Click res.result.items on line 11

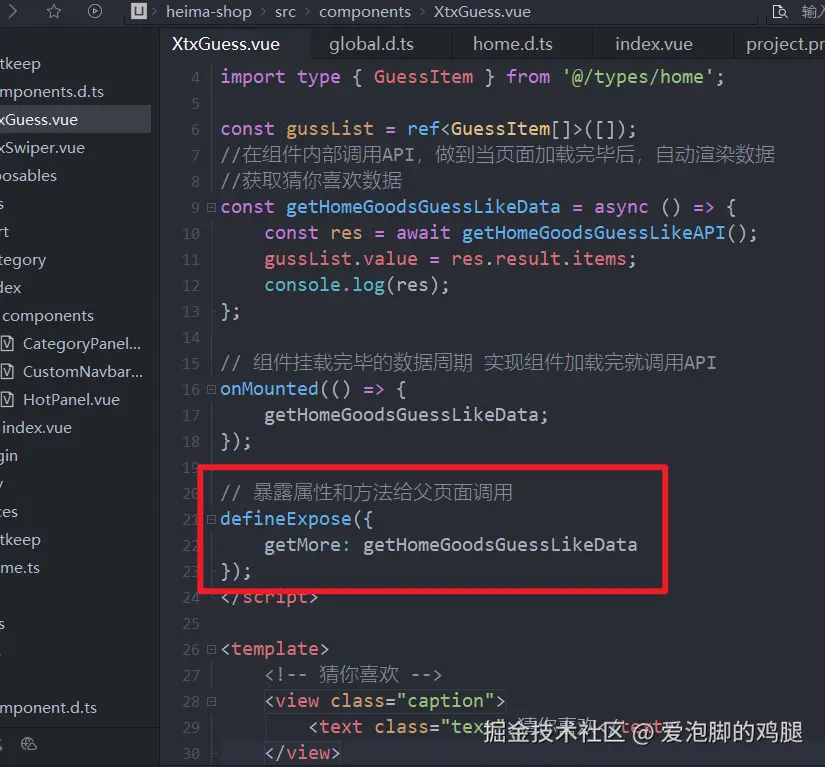coord(539,259)
